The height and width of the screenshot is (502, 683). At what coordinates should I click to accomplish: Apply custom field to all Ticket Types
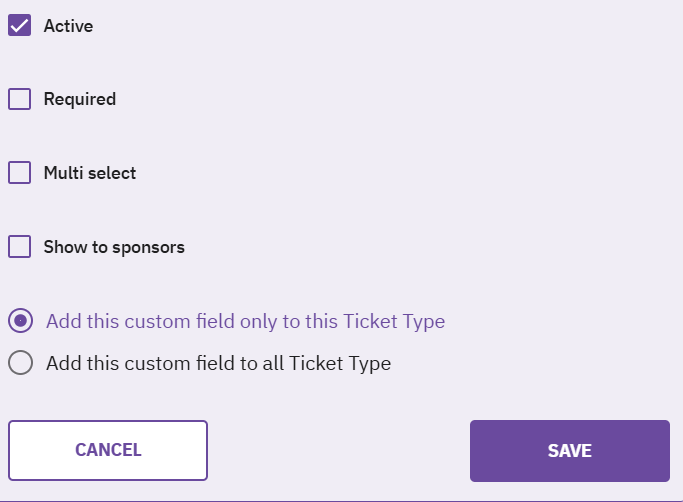20,363
